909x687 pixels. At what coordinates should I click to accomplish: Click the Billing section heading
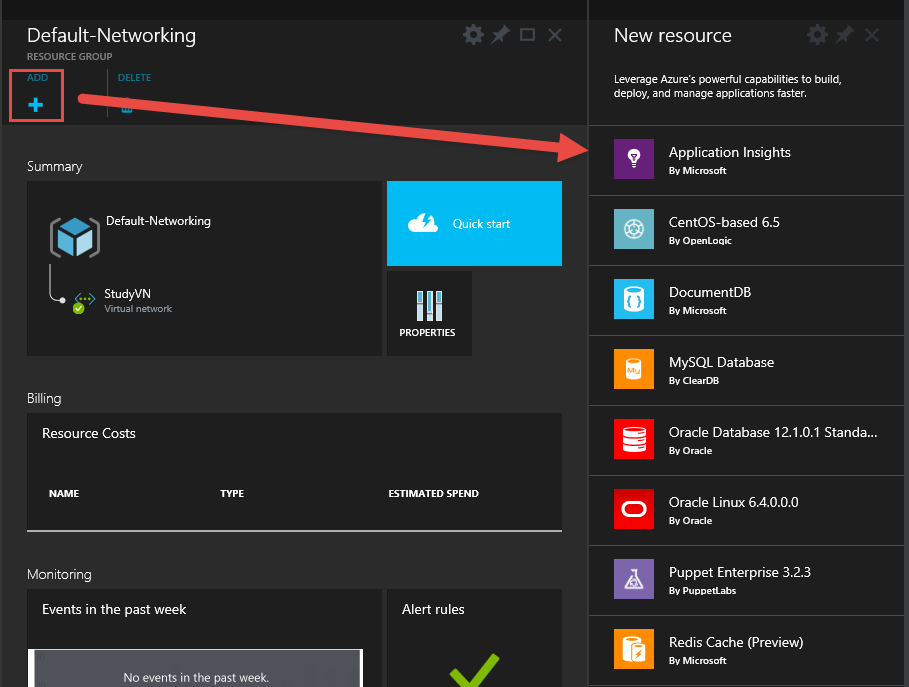[x=44, y=398]
